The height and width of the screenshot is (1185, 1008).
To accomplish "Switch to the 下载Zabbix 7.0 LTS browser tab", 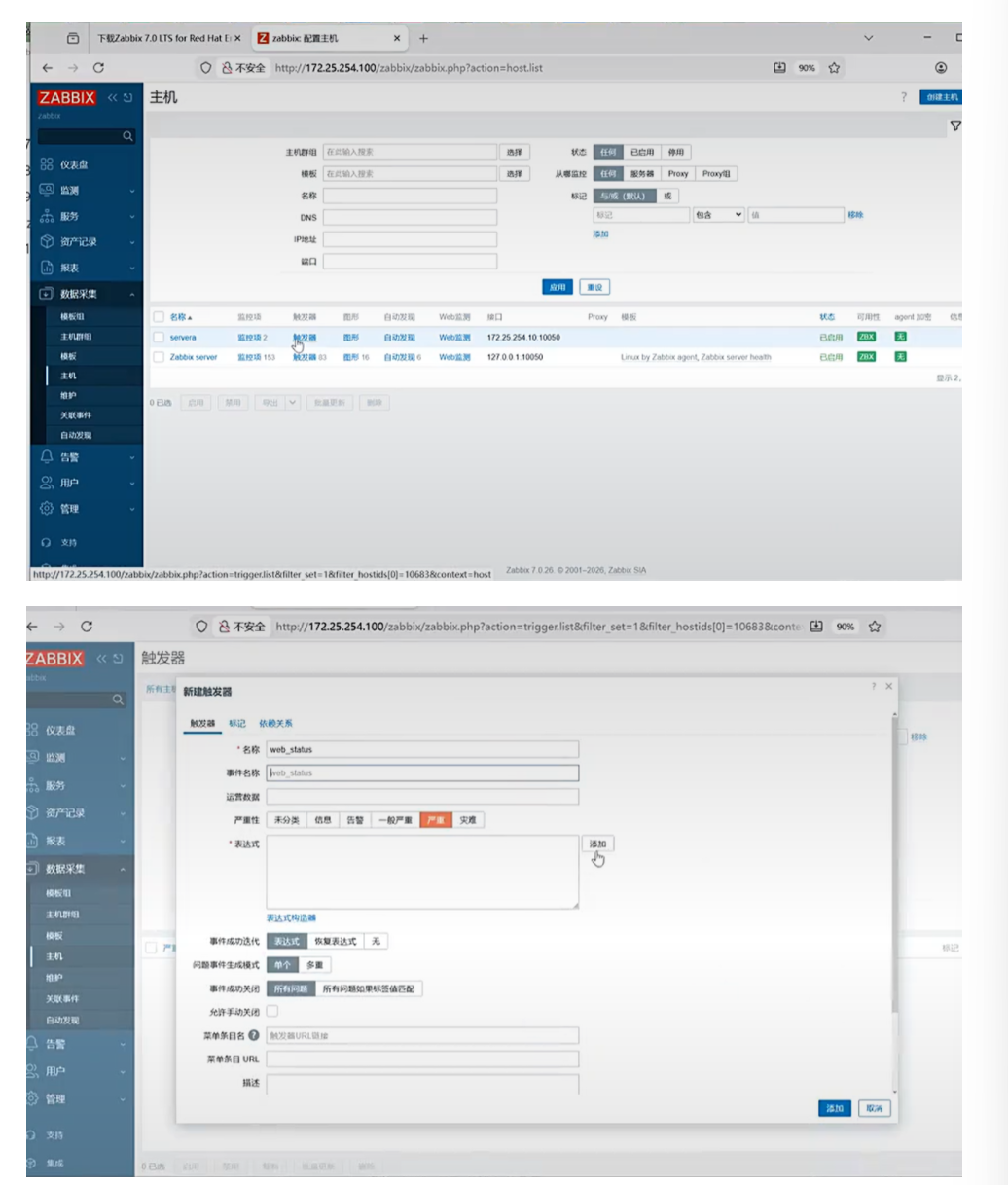I will click(162, 38).
